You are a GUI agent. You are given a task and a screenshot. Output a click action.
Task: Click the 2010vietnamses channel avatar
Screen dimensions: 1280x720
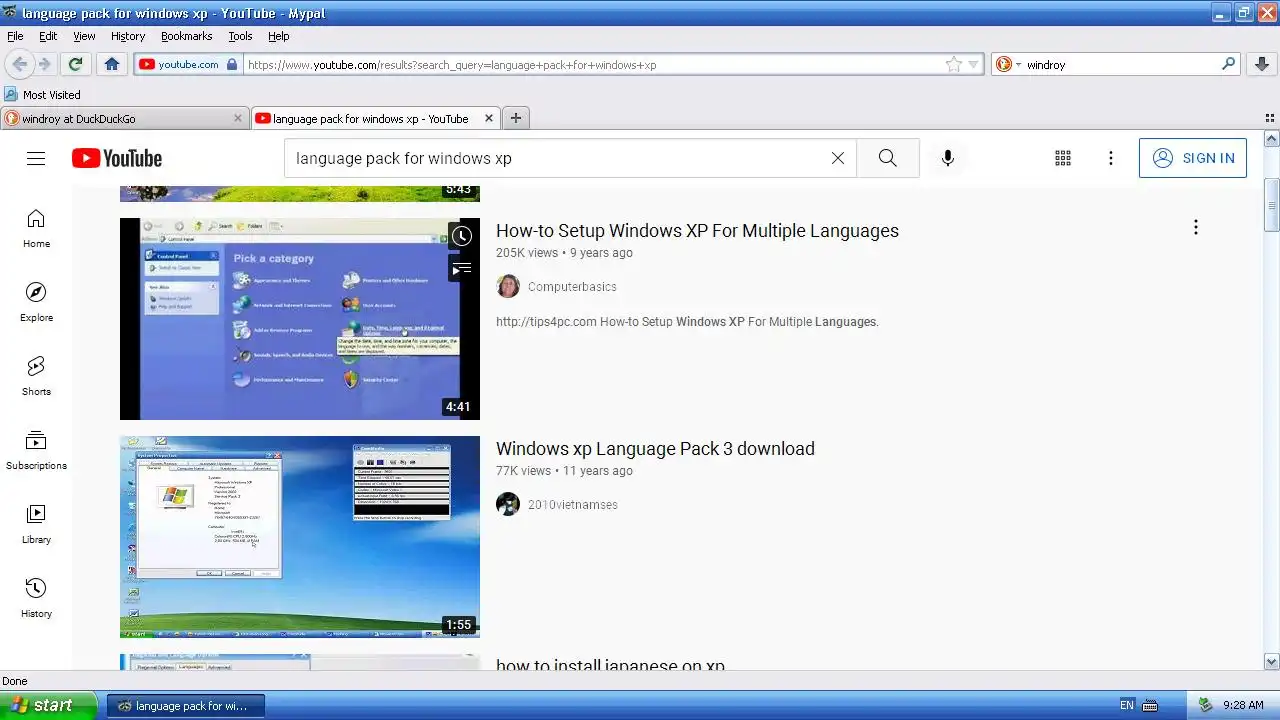click(x=508, y=504)
